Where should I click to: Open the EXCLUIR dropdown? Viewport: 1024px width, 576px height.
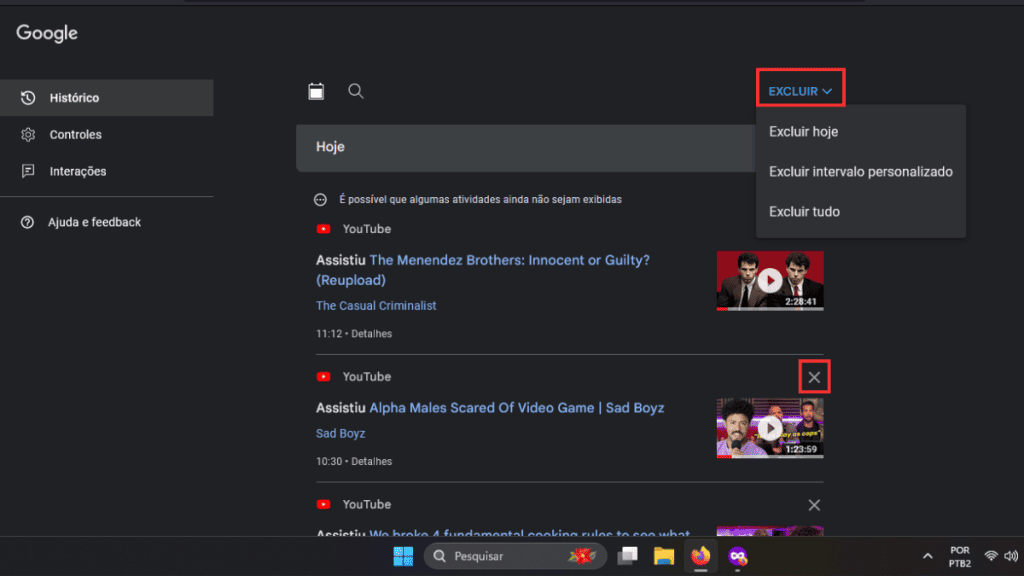coord(799,89)
